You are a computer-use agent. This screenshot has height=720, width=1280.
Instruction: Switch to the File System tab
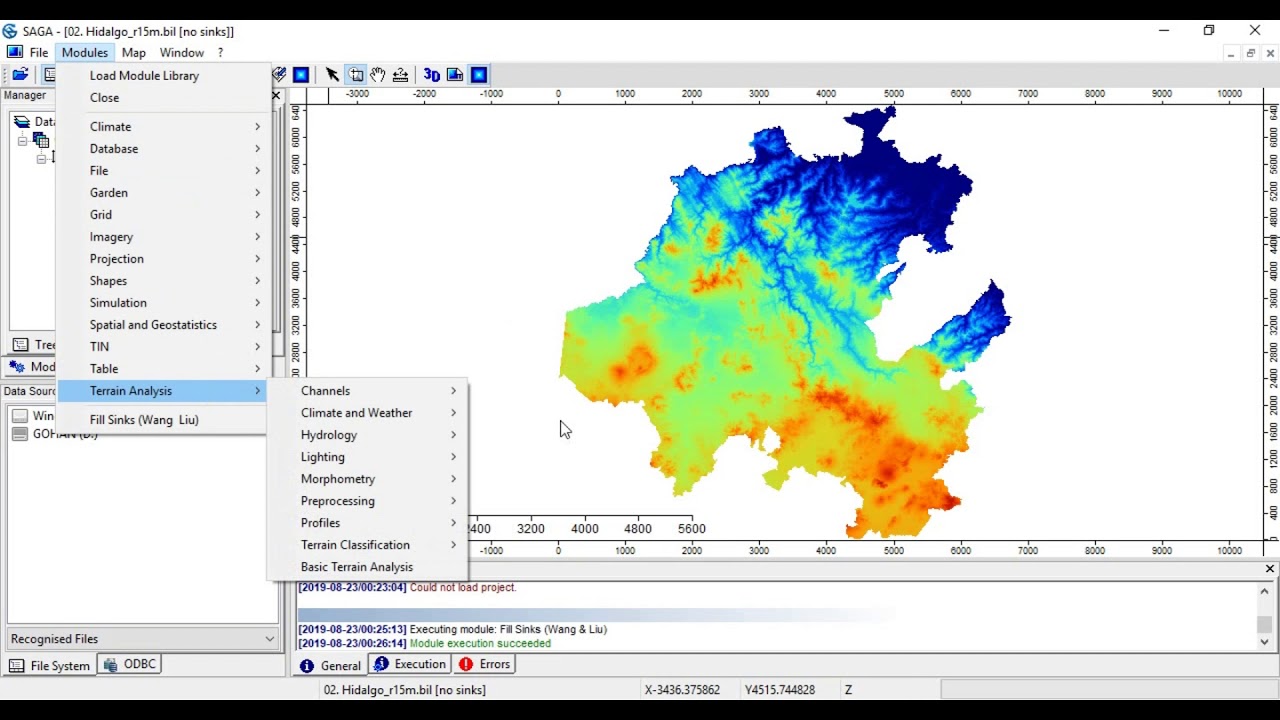pyautogui.click(x=51, y=665)
